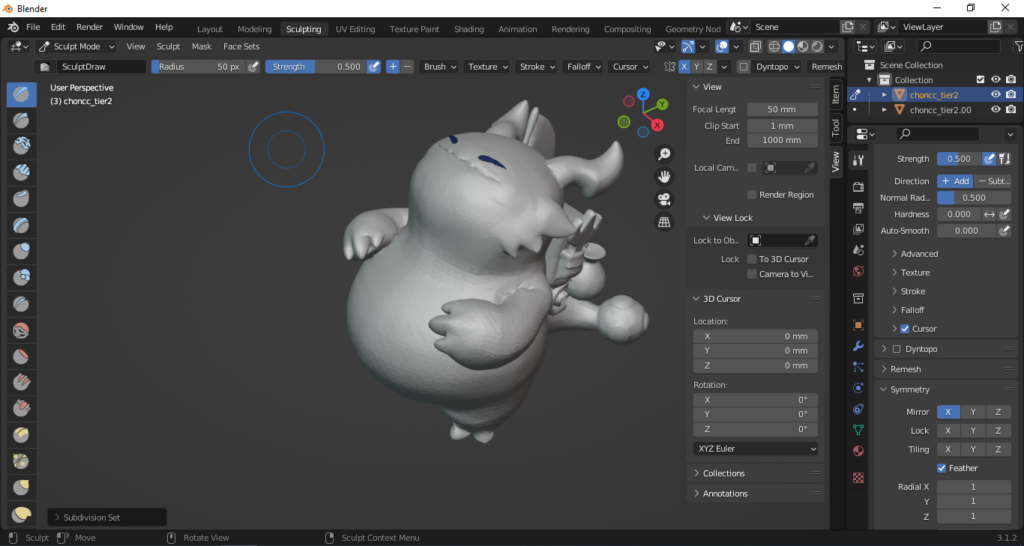The image size is (1024, 546).
Task: Click the SculptDraw brush name field
Action: tap(101, 67)
